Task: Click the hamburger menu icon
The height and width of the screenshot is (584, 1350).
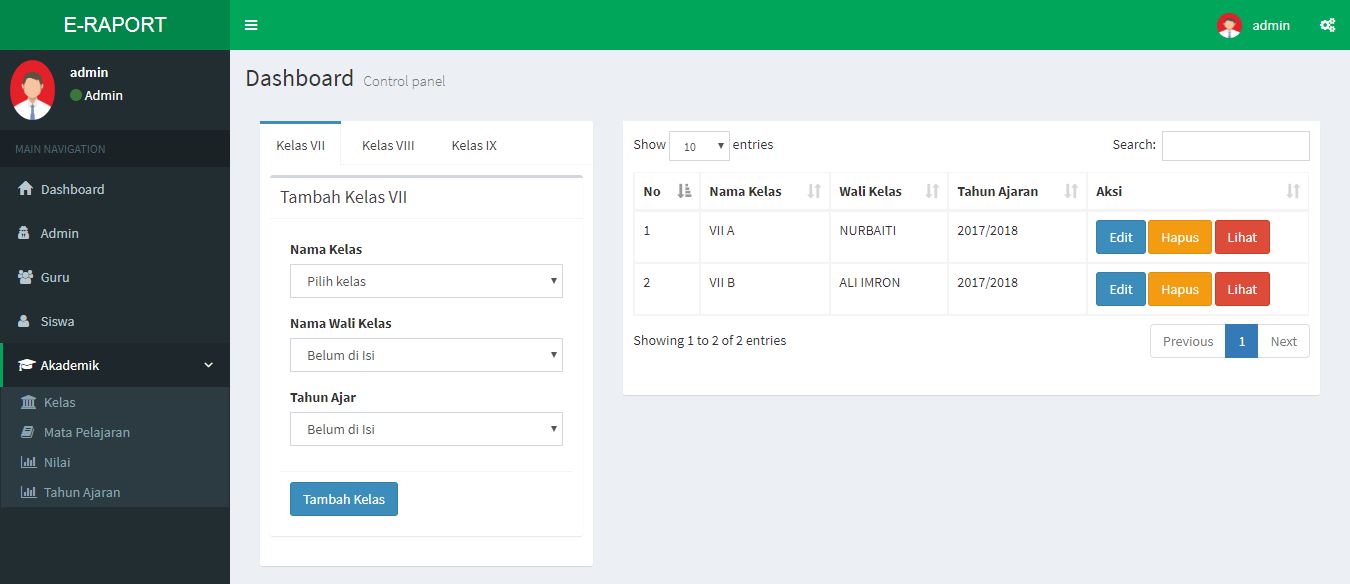Action: click(x=250, y=25)
